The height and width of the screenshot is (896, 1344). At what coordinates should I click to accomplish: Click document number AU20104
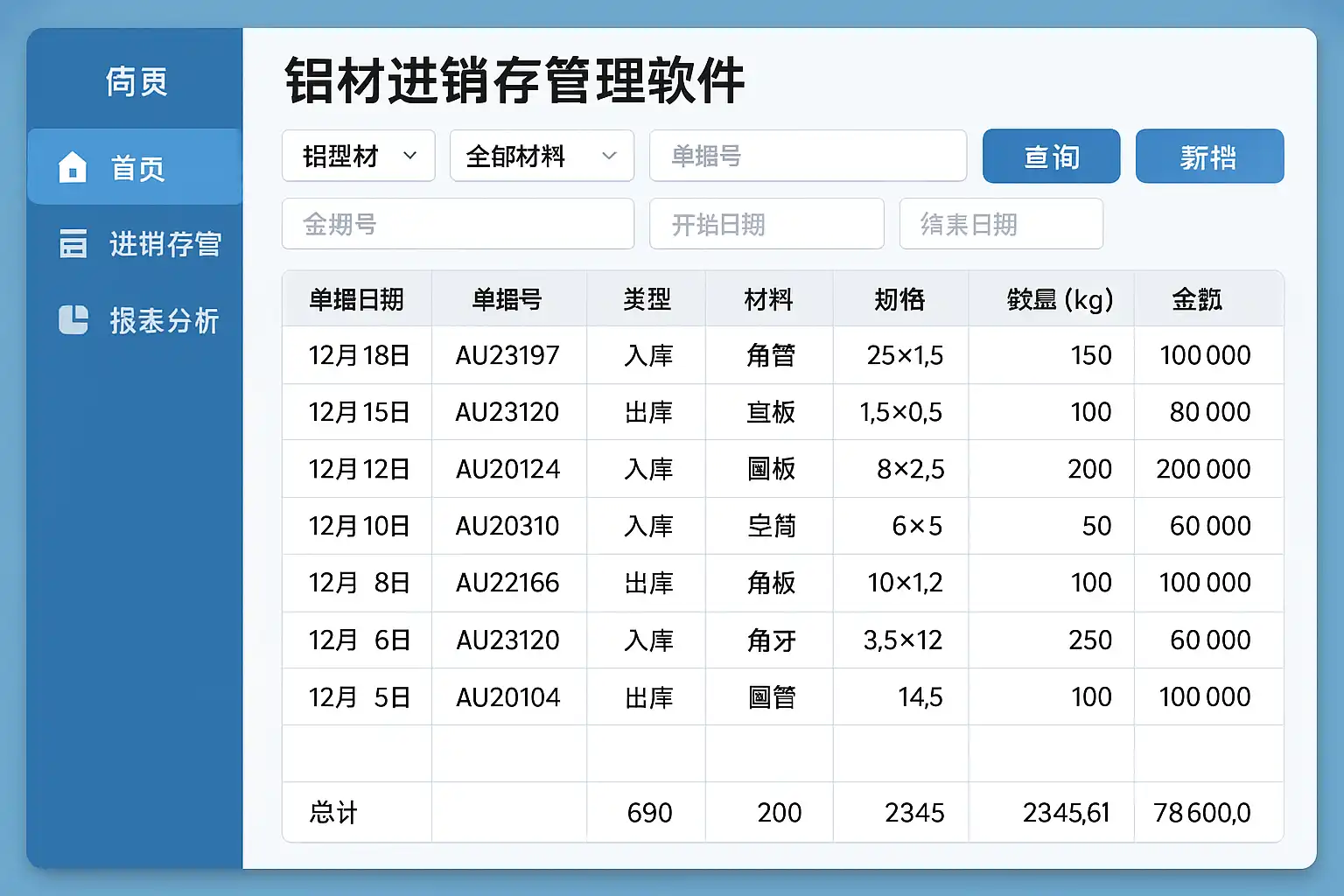507,697
